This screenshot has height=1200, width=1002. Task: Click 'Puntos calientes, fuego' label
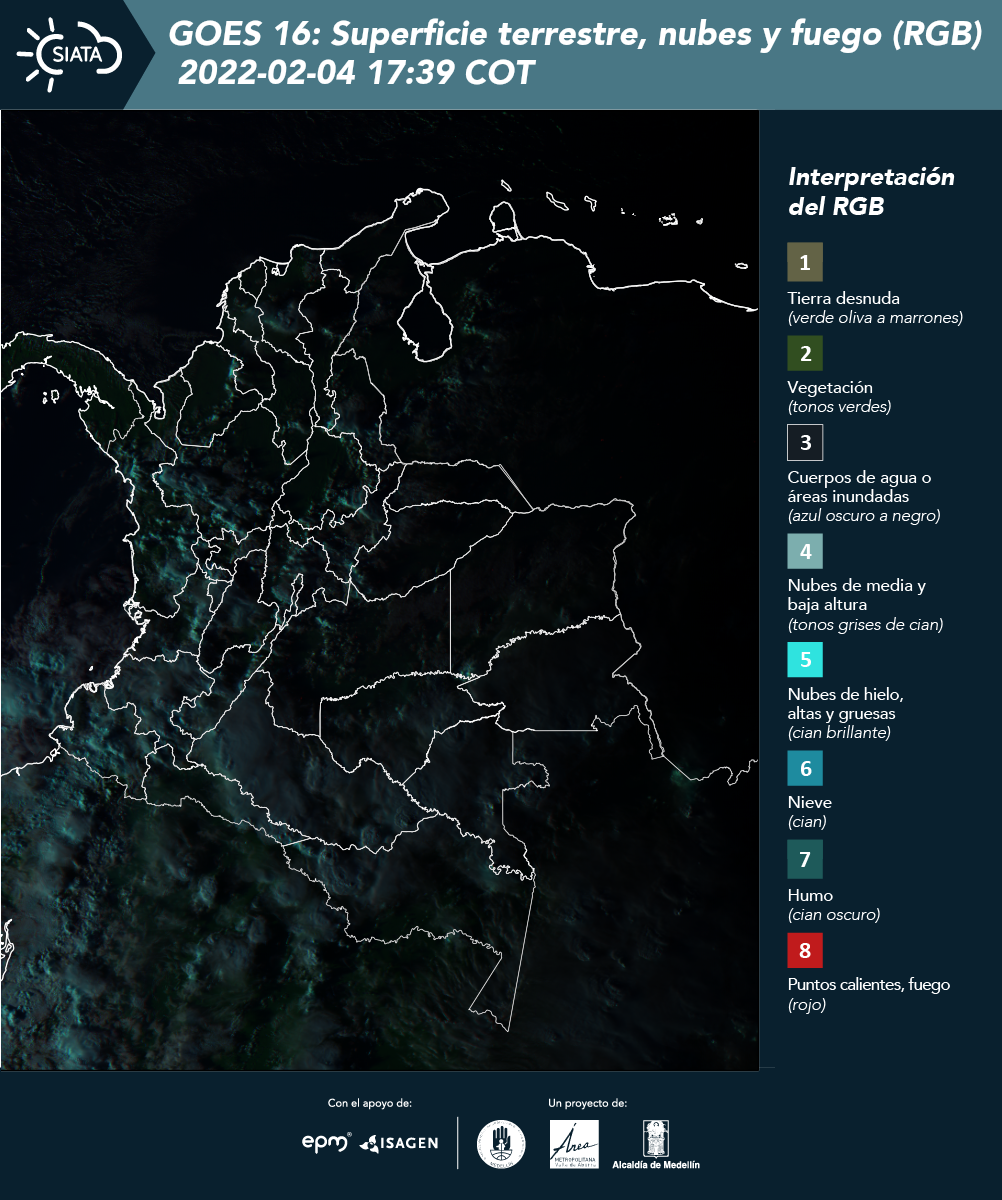(x=869, y=985)
